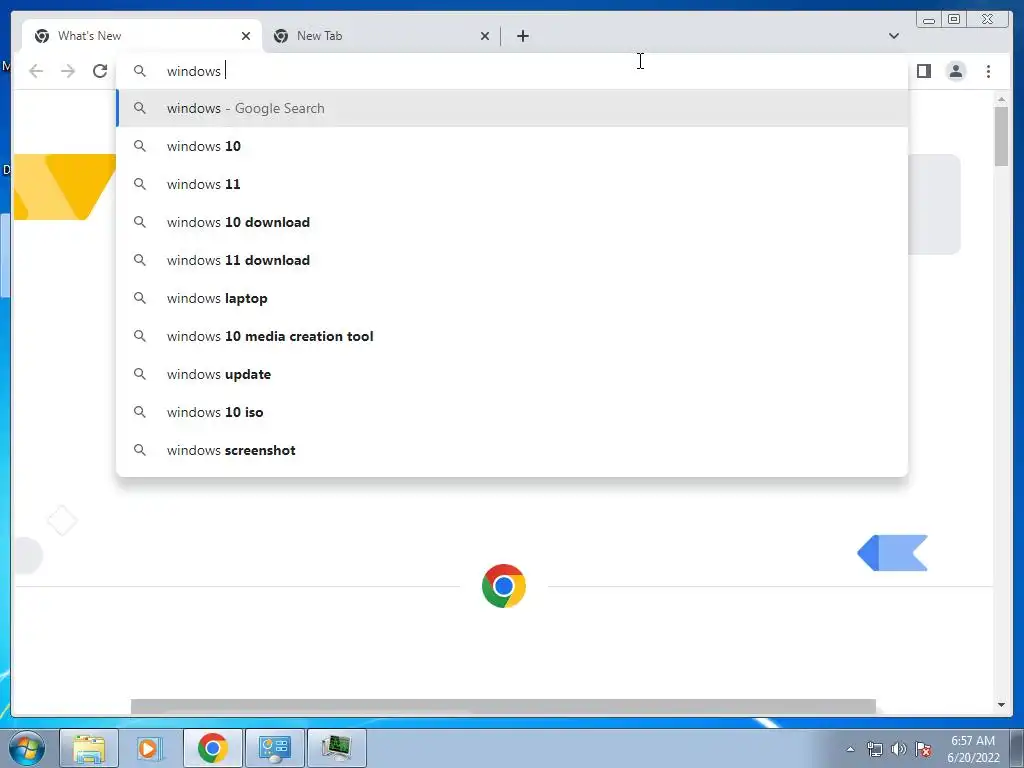Click the magnifier icon in address bar

point(140,71)
